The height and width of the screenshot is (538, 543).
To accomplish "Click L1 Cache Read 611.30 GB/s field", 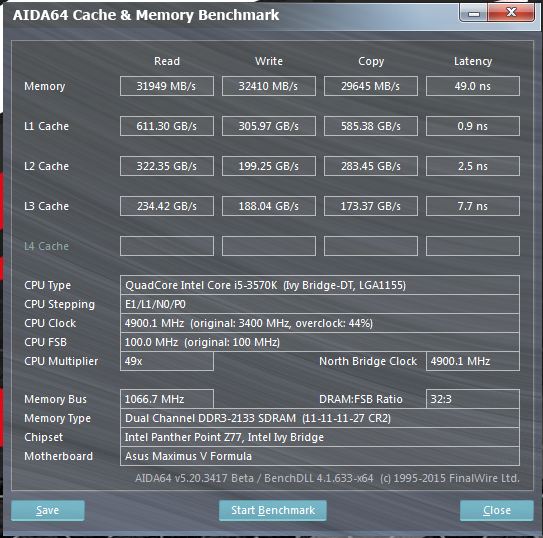I will (x=167, y=126).
